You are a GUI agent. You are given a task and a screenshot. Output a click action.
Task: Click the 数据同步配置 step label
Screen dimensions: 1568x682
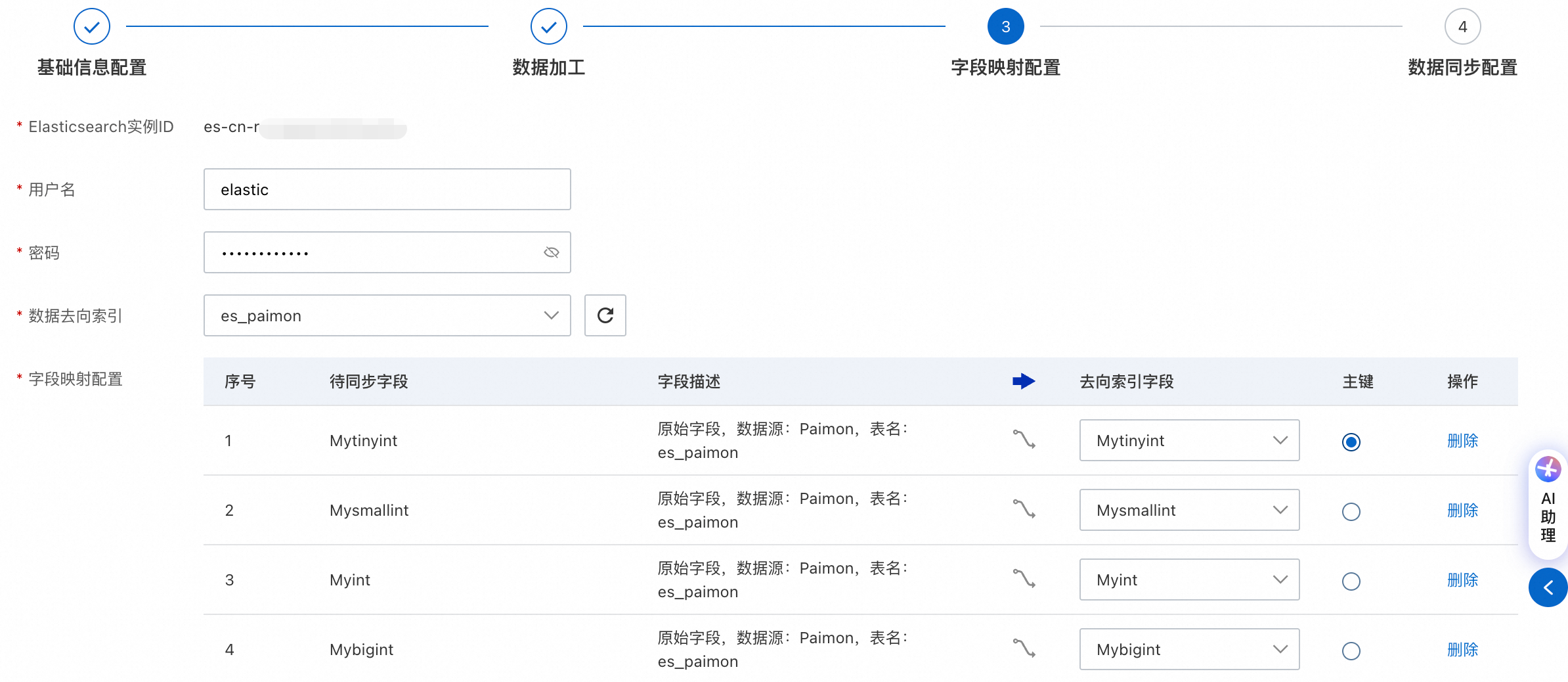click(1463, 67)
